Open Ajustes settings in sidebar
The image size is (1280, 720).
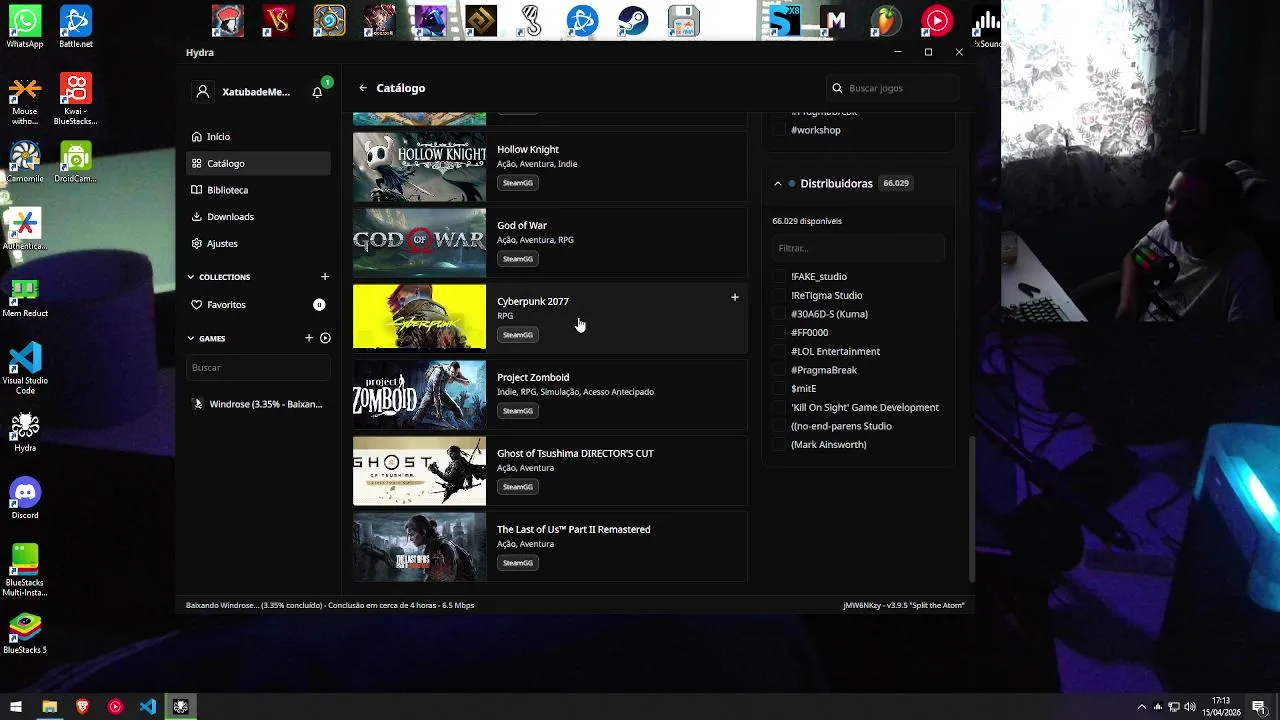tap(258, 244)
